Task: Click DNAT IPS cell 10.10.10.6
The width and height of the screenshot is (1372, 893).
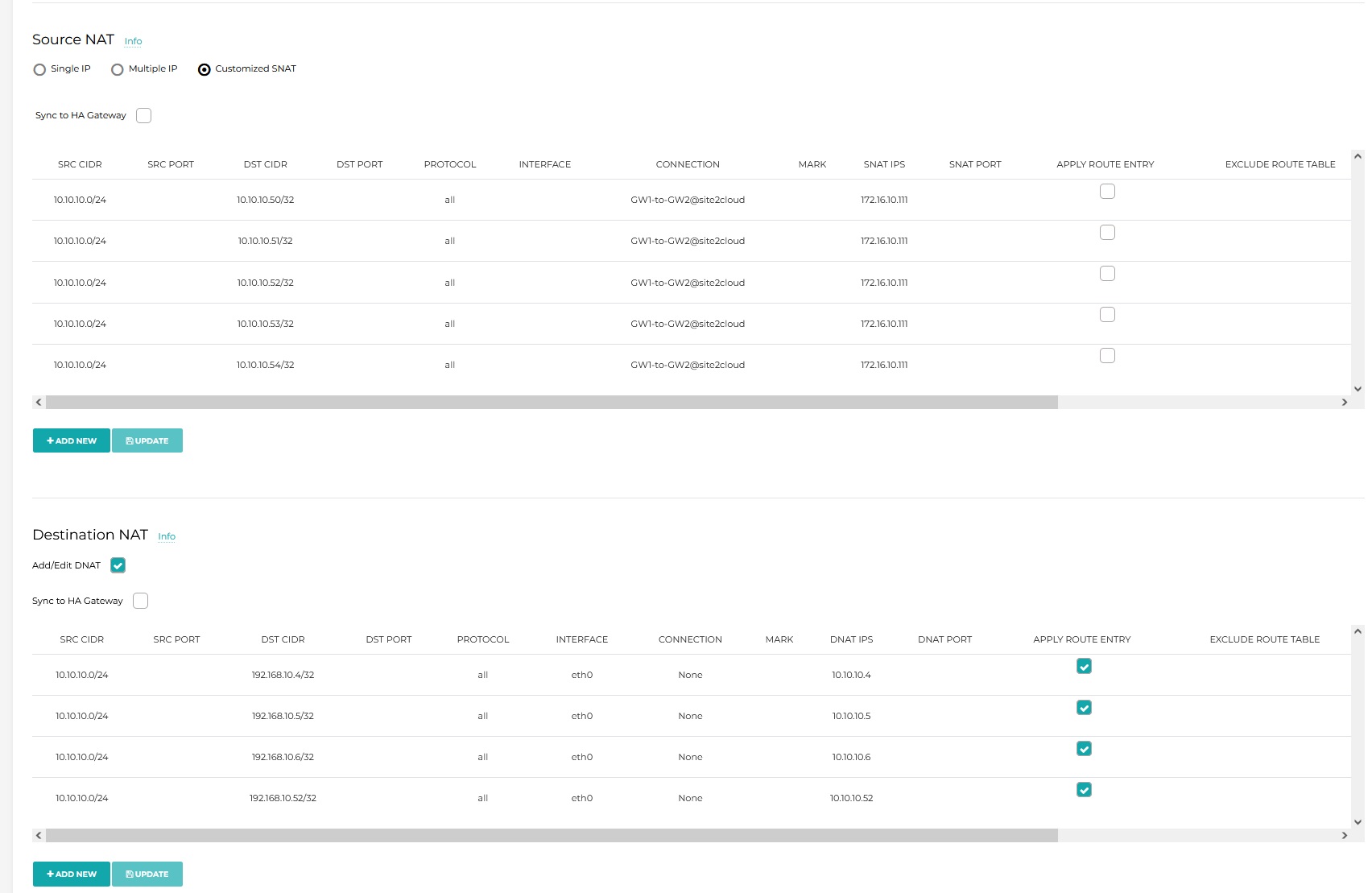Action: point(852,757)
